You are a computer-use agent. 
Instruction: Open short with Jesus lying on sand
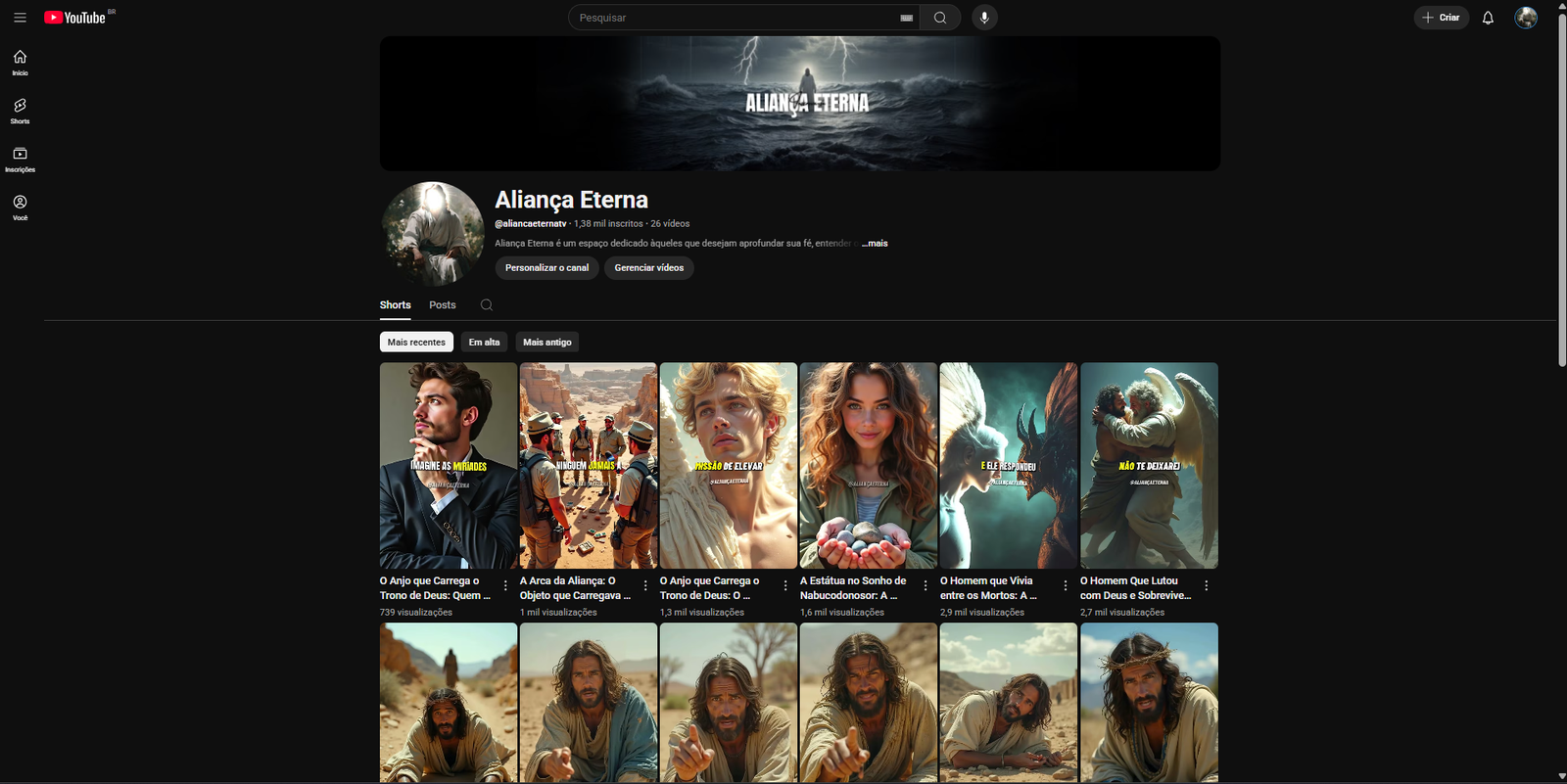(x=1009, y=703)
